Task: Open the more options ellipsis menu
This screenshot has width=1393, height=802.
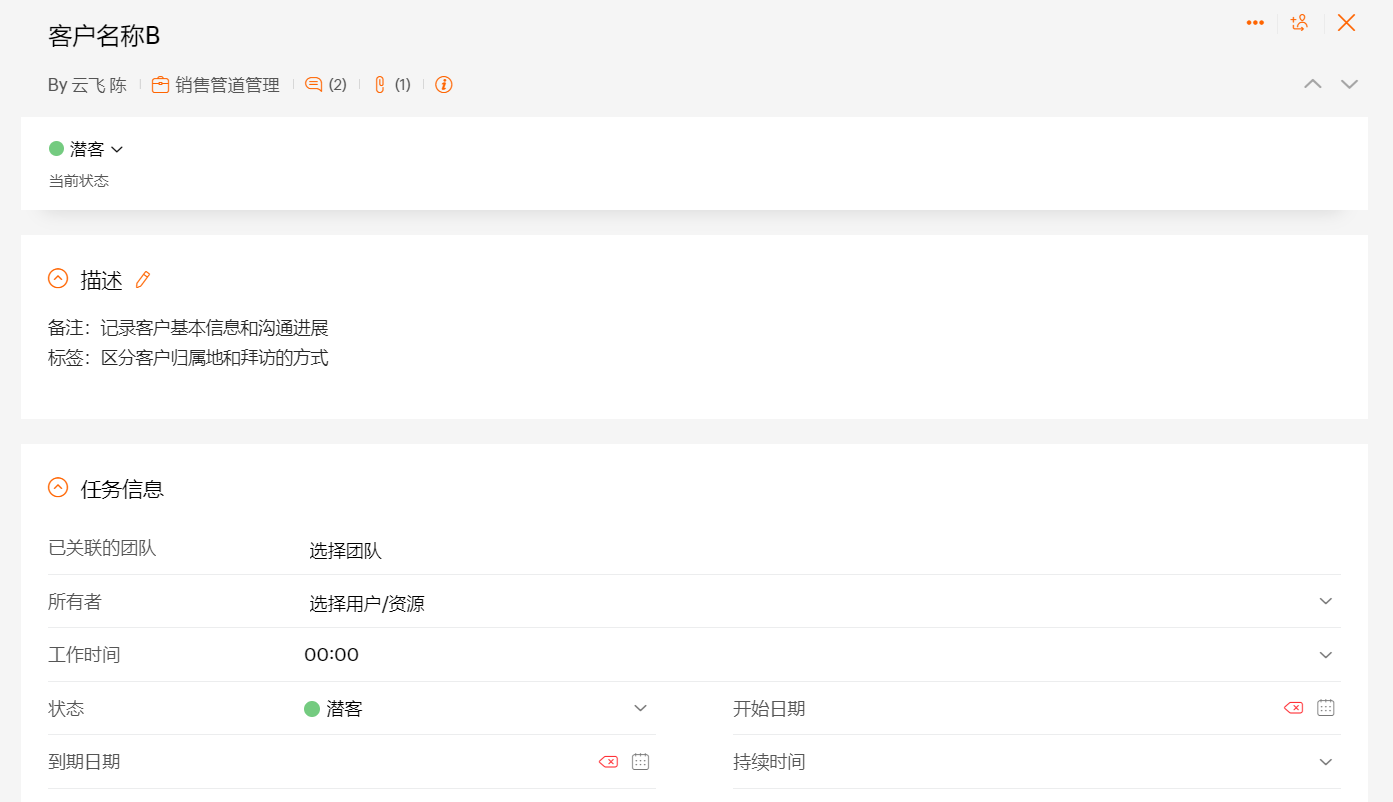Action: pyautogui.click(x=1255, y=22)
